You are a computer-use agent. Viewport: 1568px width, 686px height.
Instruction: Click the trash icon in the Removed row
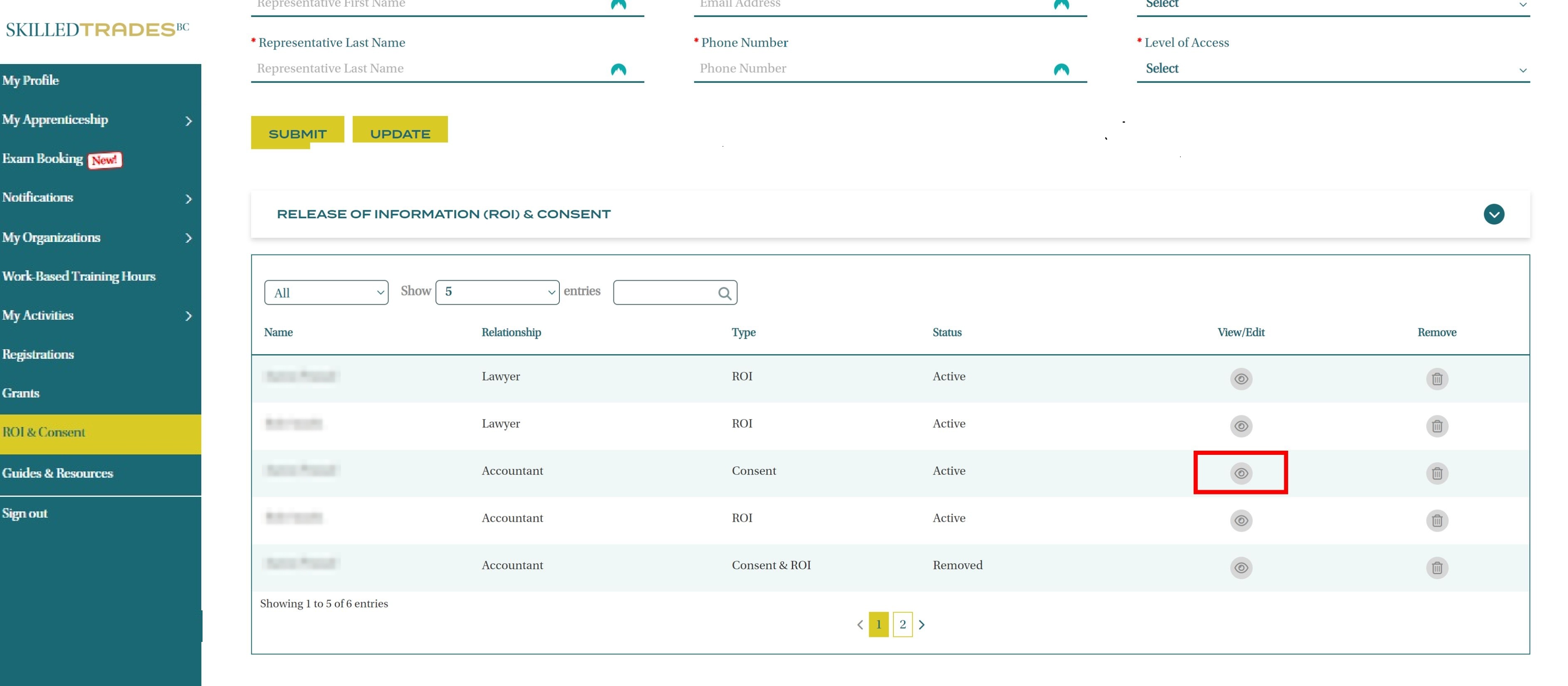coord(1437,568)
